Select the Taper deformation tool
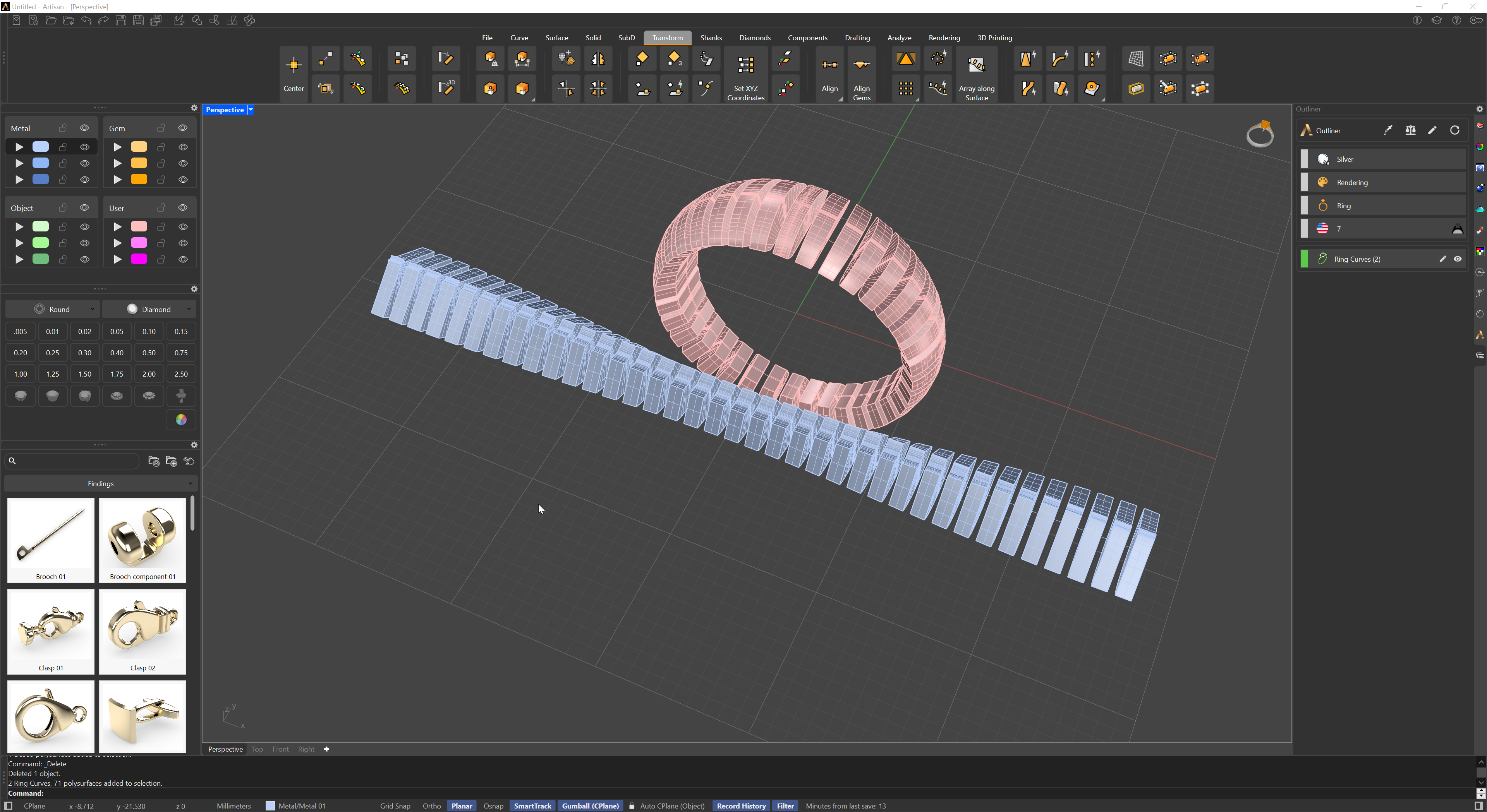 [1028, 59]
